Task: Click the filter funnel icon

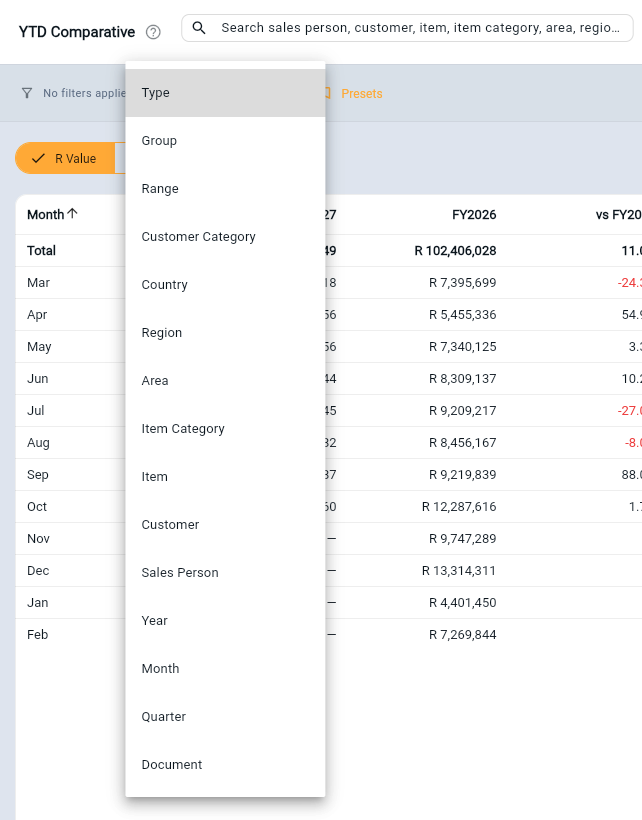Action: tap(27, 93)
